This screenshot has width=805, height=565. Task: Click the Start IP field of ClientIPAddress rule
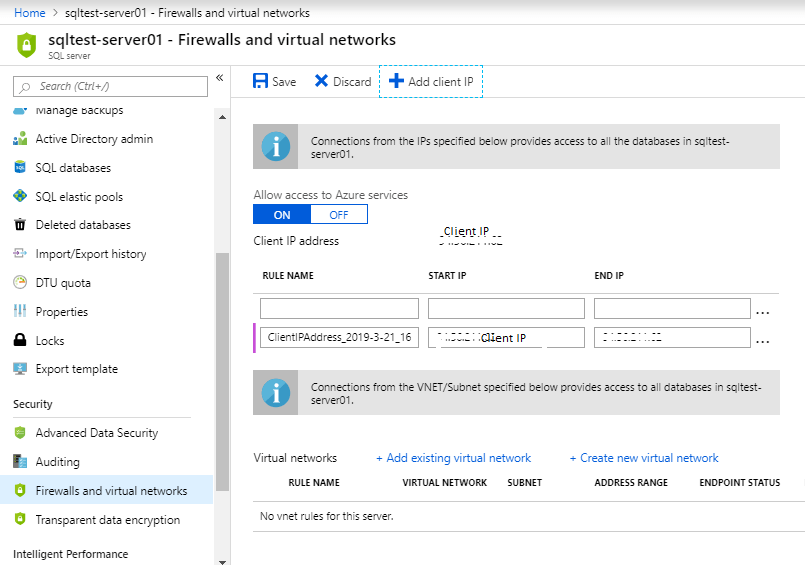(506, 337)
